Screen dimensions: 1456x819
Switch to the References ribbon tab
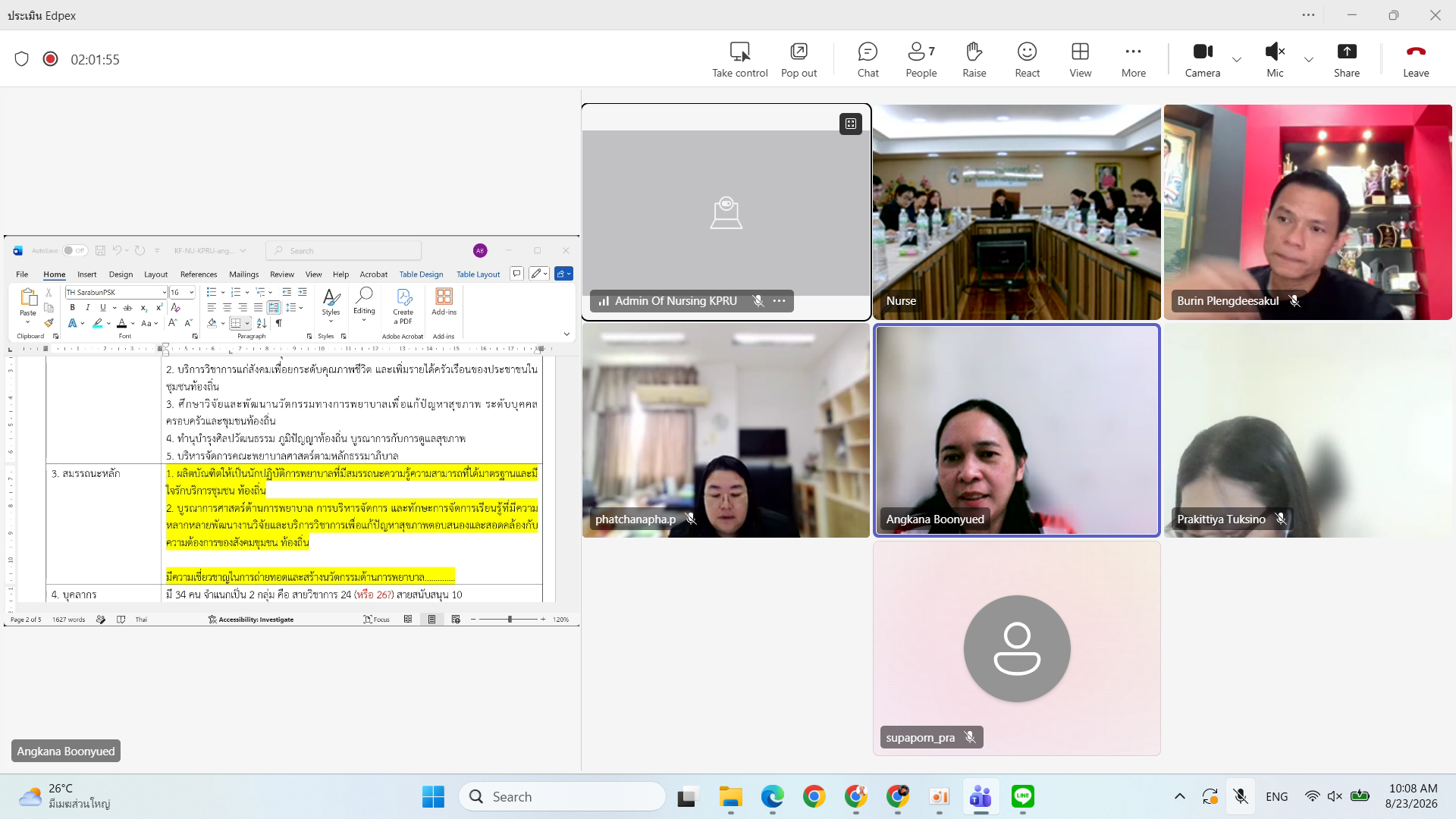199,275
